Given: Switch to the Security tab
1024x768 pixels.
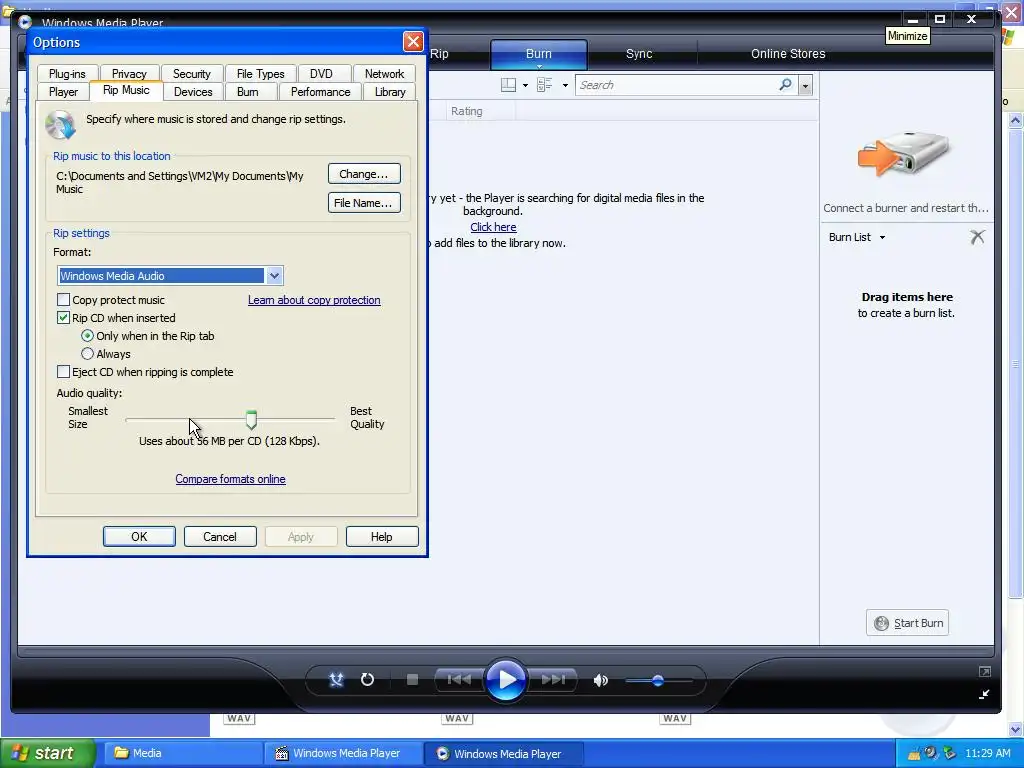Looking at the screenshot, I should click(191, 74).
